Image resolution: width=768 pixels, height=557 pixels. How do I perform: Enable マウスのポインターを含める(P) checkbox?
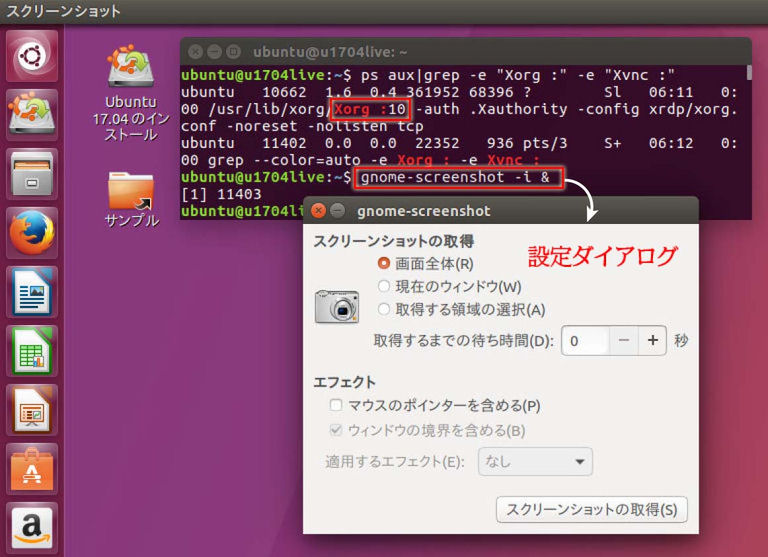[336, 405]
